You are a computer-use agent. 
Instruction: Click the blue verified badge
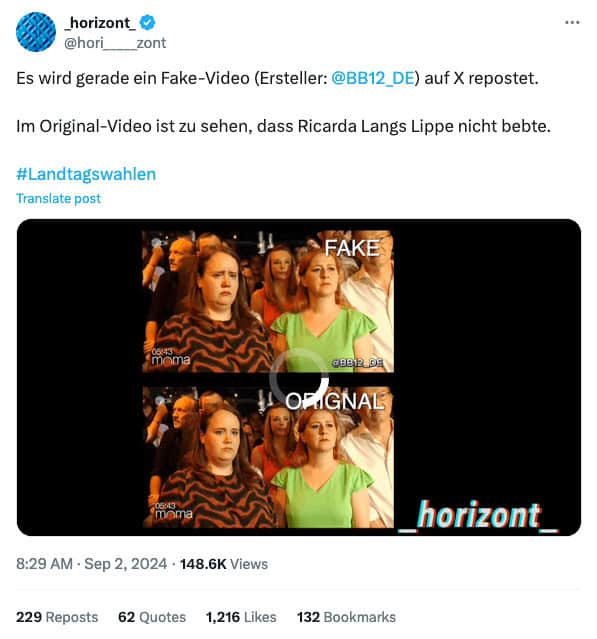(x=147, y=22)
